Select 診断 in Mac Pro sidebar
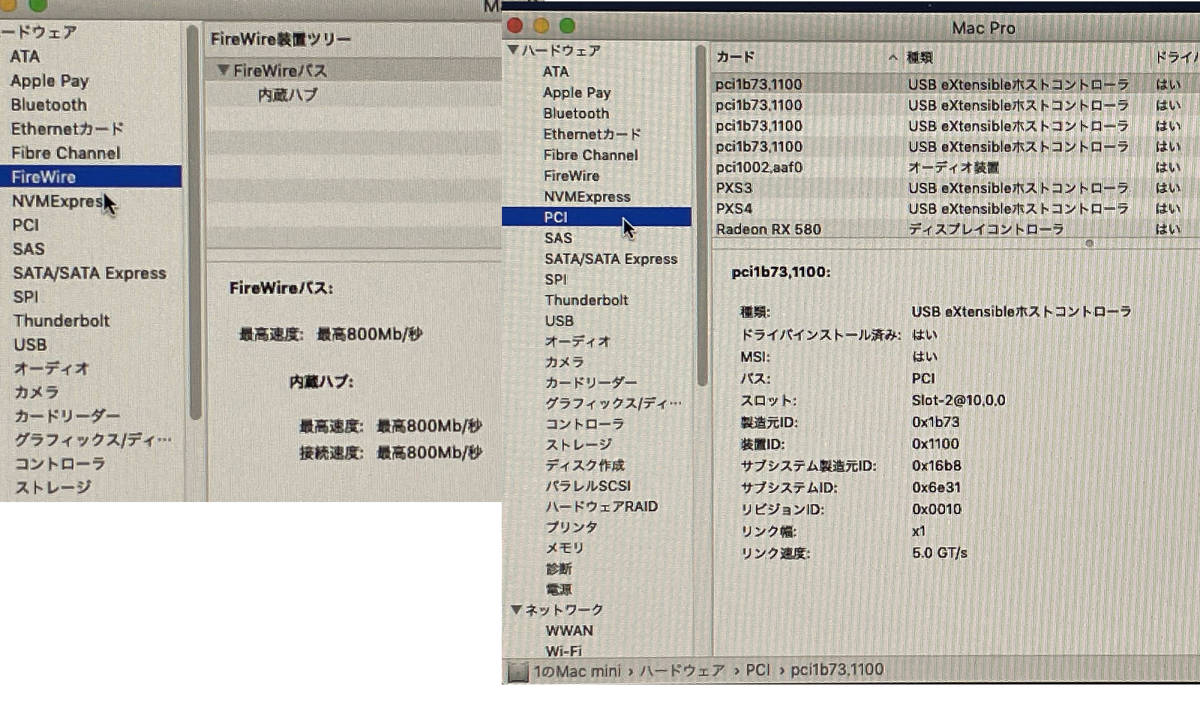 (558, 569)
